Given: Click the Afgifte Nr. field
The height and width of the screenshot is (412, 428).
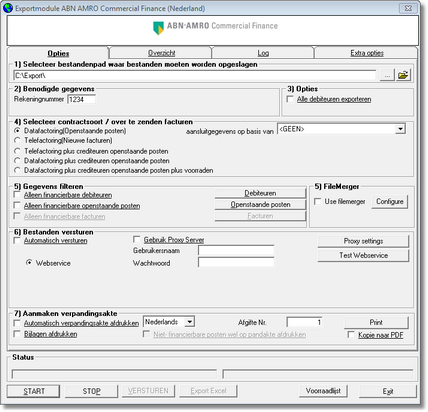Looking at the screenshot, I should point(304,322).
